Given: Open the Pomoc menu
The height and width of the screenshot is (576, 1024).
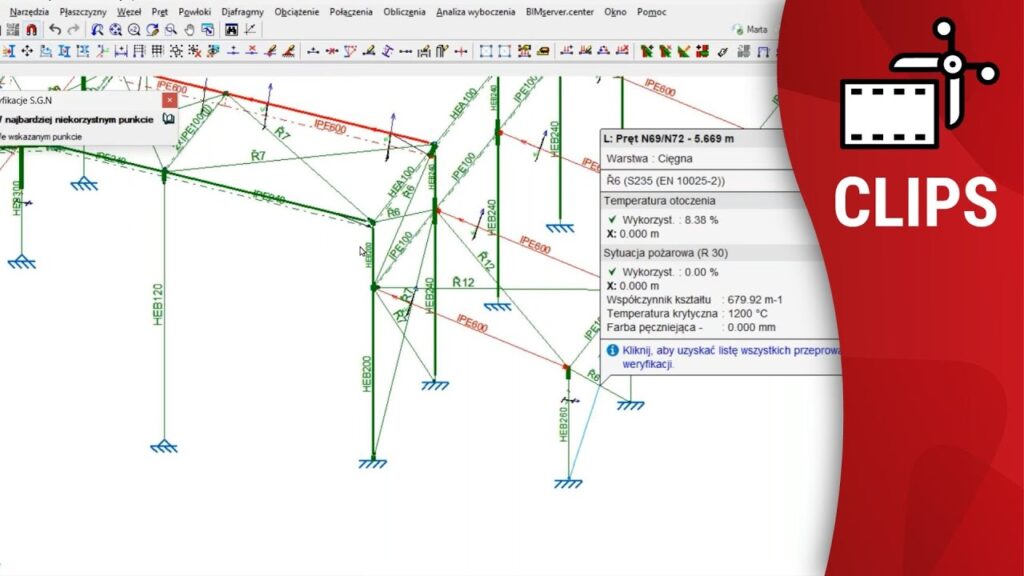Looking at the screenshot, I should point(651,12).
